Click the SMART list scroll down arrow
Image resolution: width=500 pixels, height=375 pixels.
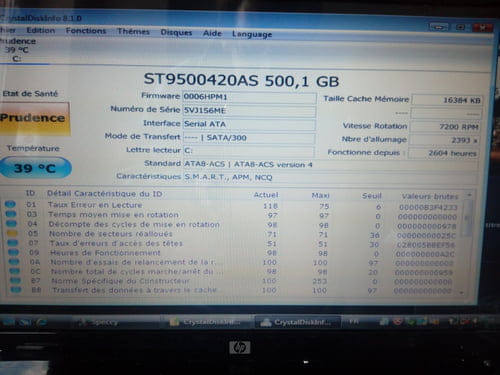(x=462, y=293)
